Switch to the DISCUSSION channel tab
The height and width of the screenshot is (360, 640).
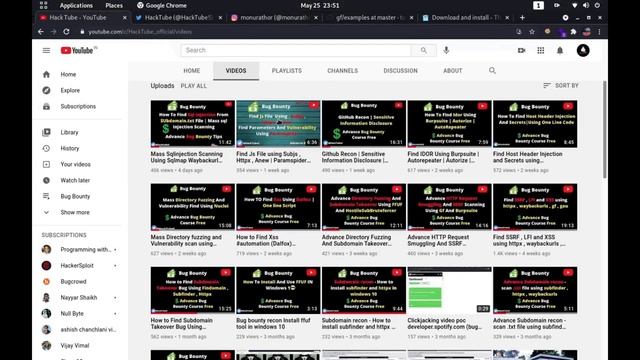point(400,71)
